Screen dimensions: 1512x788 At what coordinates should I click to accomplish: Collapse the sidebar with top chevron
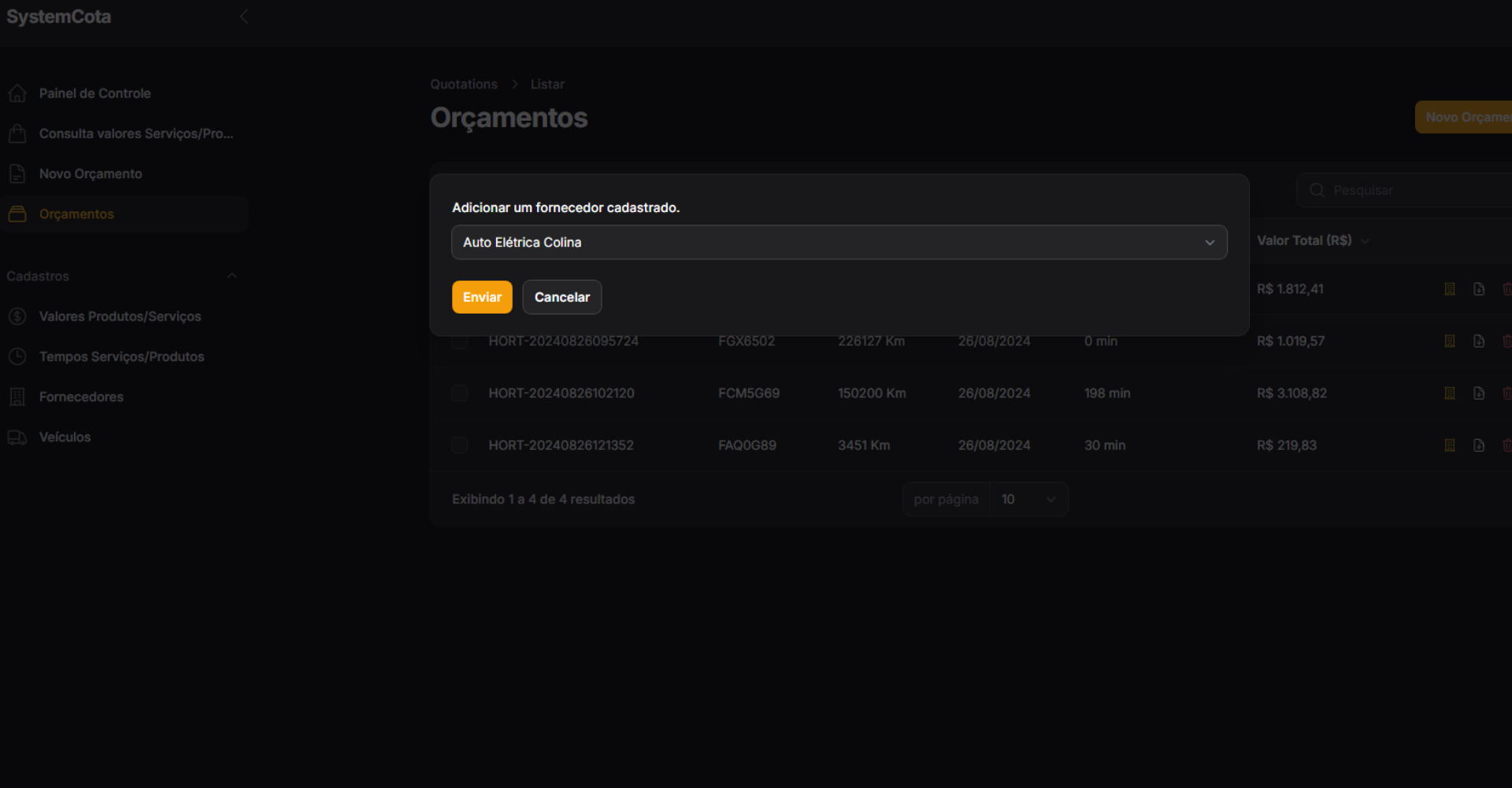tap(244, 17)
